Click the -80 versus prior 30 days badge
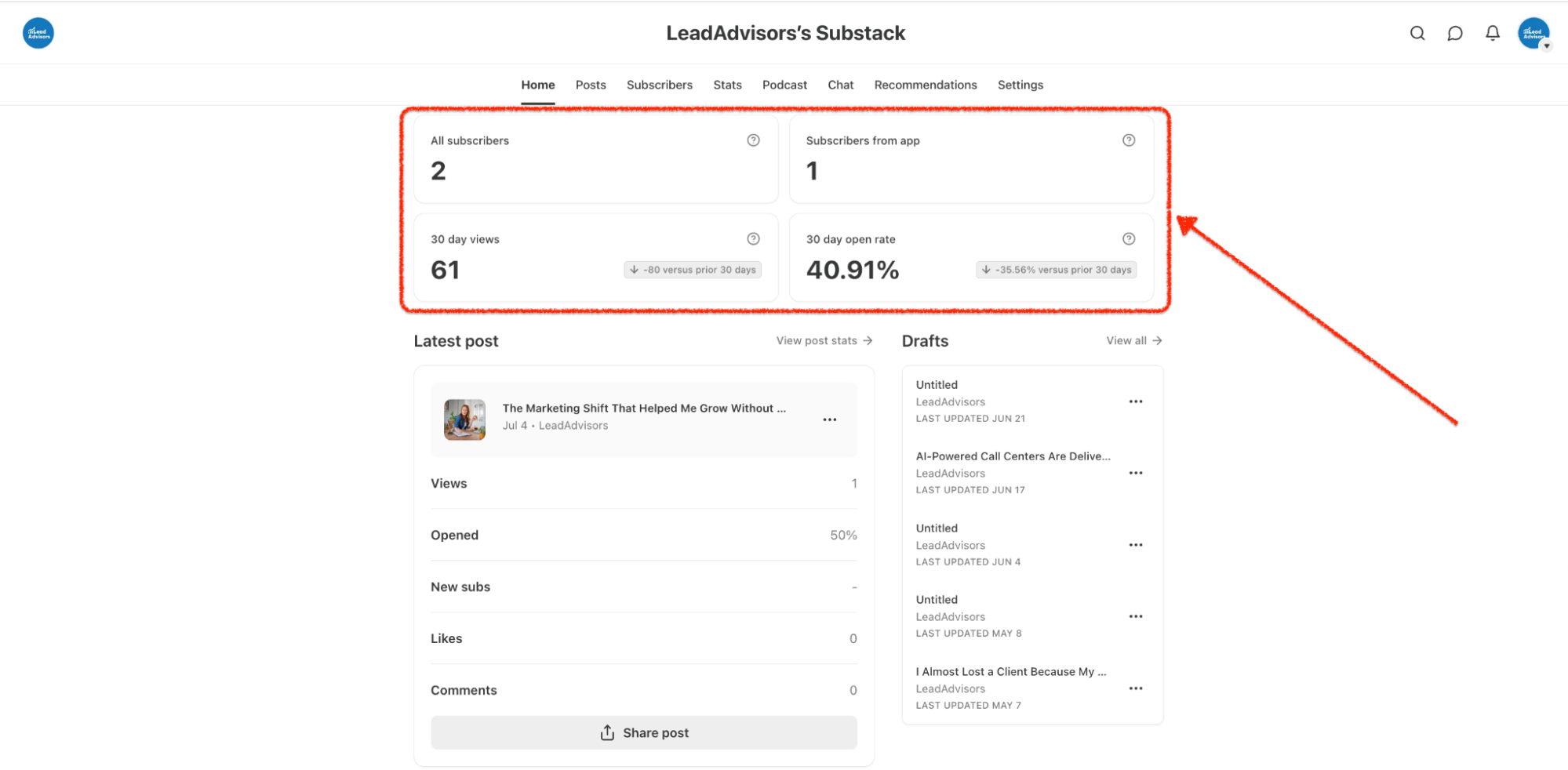This screenshot has width=1568, height=770. point(693,270)
